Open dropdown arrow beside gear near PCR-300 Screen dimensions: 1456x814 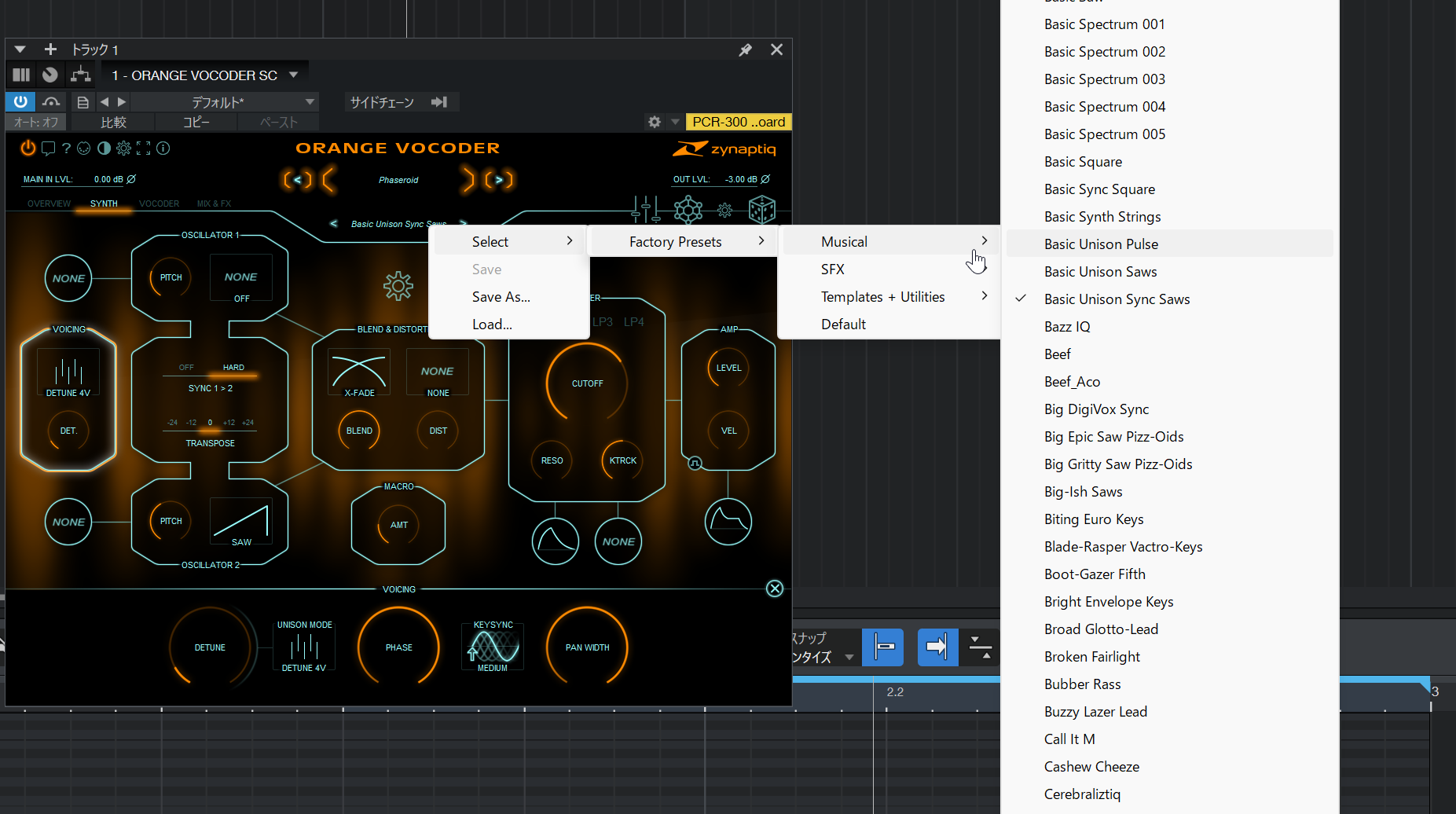[x=675, y=122]
